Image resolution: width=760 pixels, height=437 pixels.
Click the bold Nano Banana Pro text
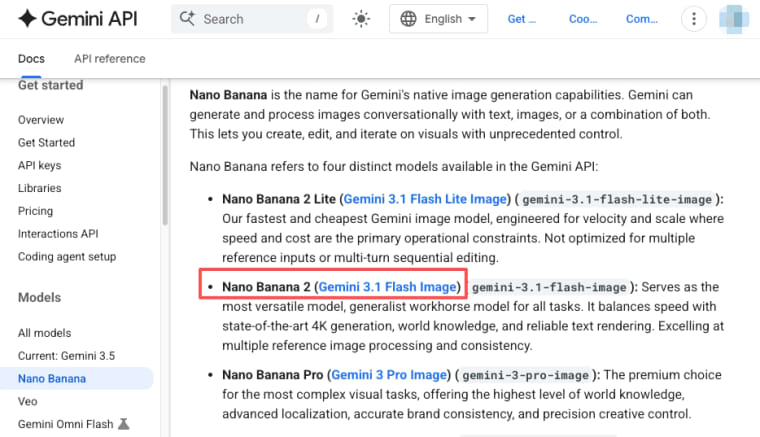click(x=272, y=375)
